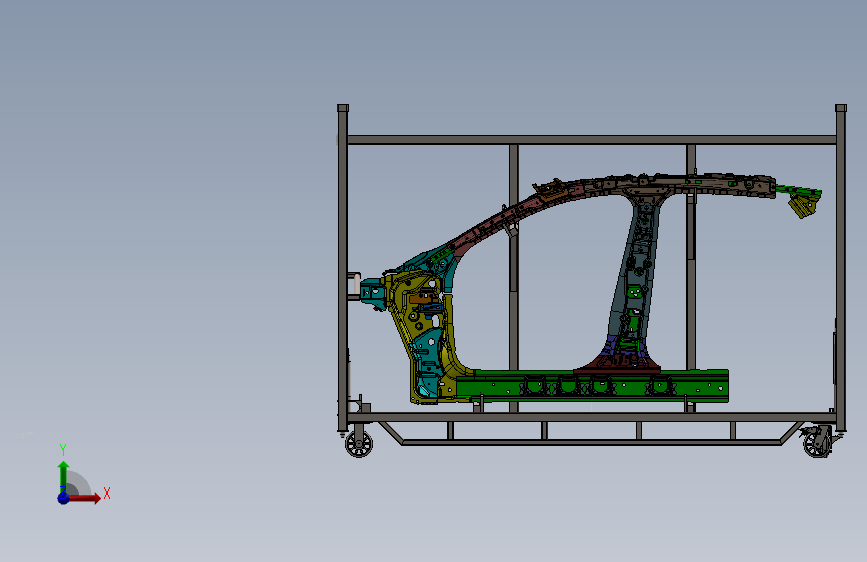This screenshot has height=562, width=867.
Task: Select the teal bracket at the A-pillar front
Action: click(x=372, y=292)
